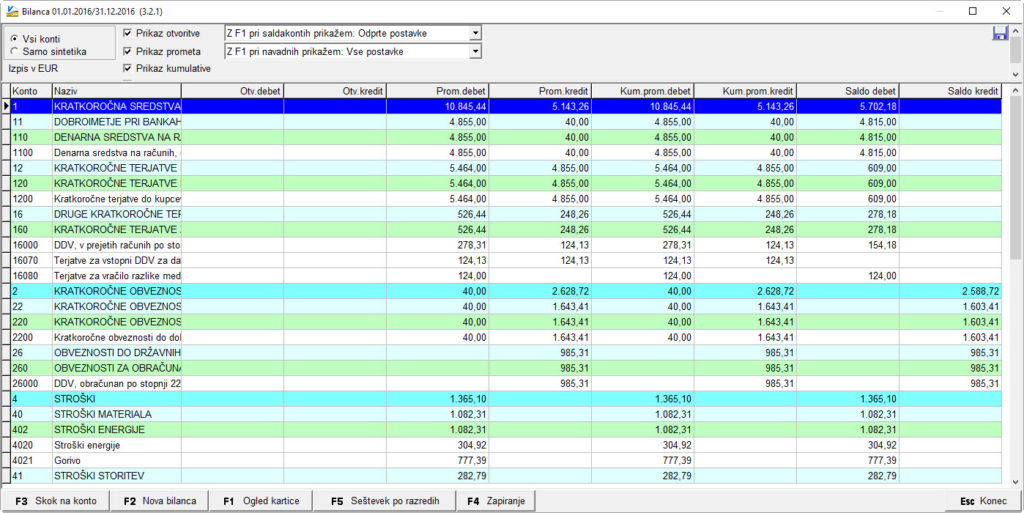Click the Konto column header
The height and width of the screenshot is (513, 1024).
[29, 91]
